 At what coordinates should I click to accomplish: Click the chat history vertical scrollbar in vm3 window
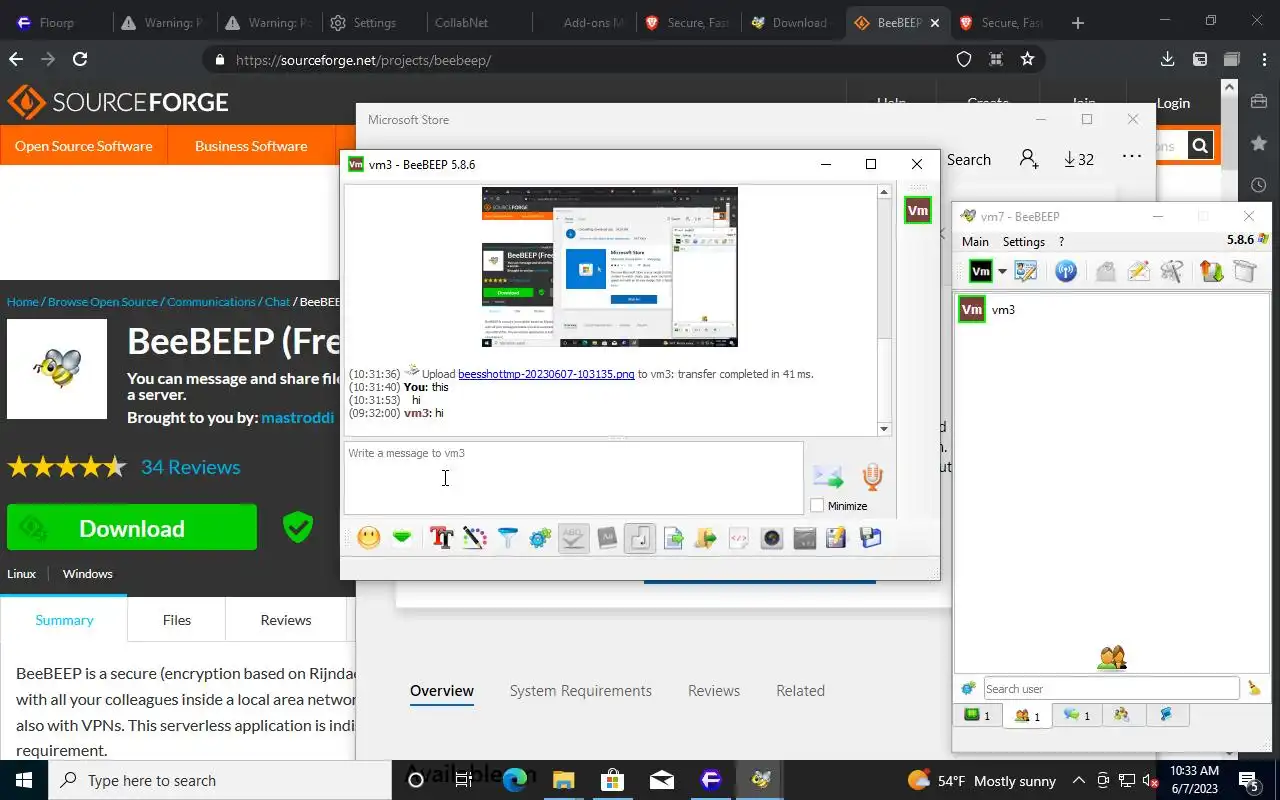click(x=884, y=310)
